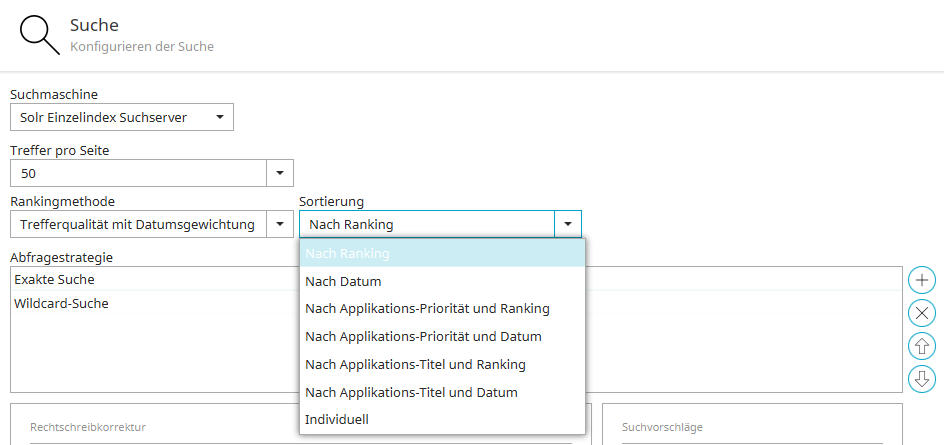Viewport: 944px width, 445px height.
Task: Select 'Exakte Suche' in Abfragestrategie list
Action: click(55, 280)
